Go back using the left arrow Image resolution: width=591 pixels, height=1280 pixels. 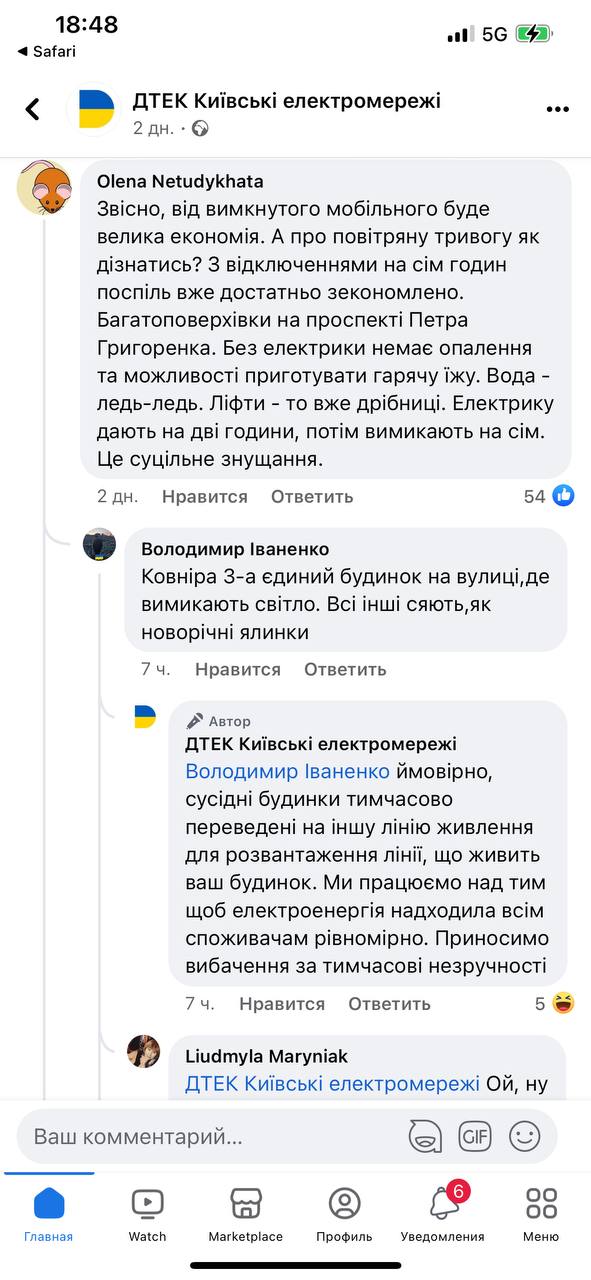coord(33,107)
